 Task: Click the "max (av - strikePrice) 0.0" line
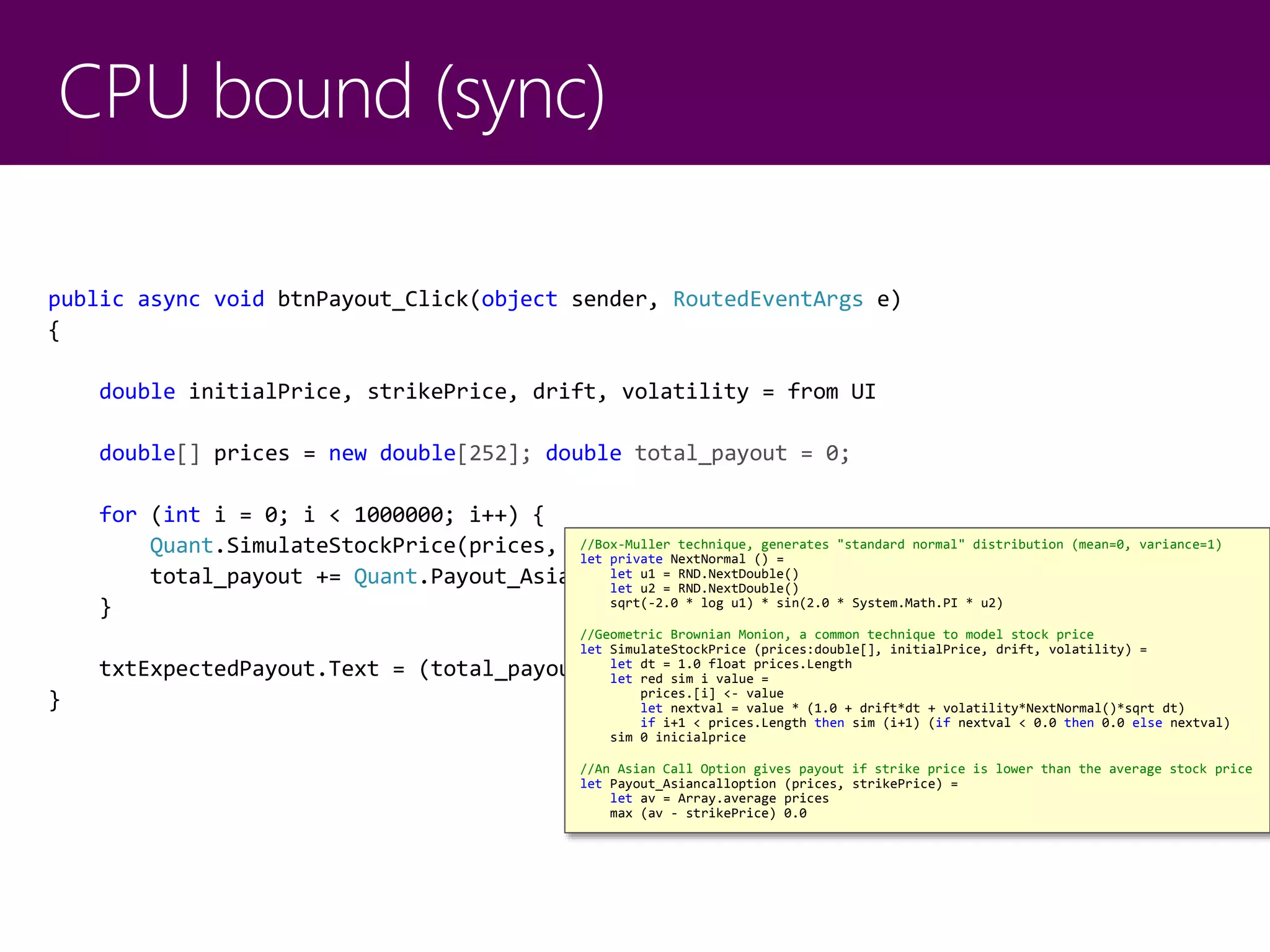[708, 813]
